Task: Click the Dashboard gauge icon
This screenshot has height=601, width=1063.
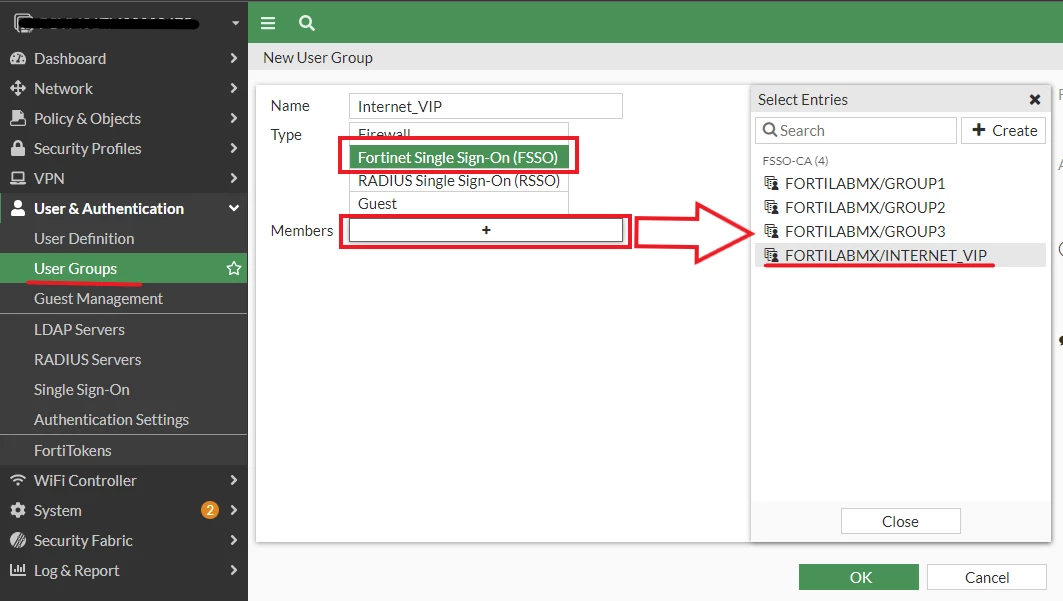Action: (x=18, y=59)
